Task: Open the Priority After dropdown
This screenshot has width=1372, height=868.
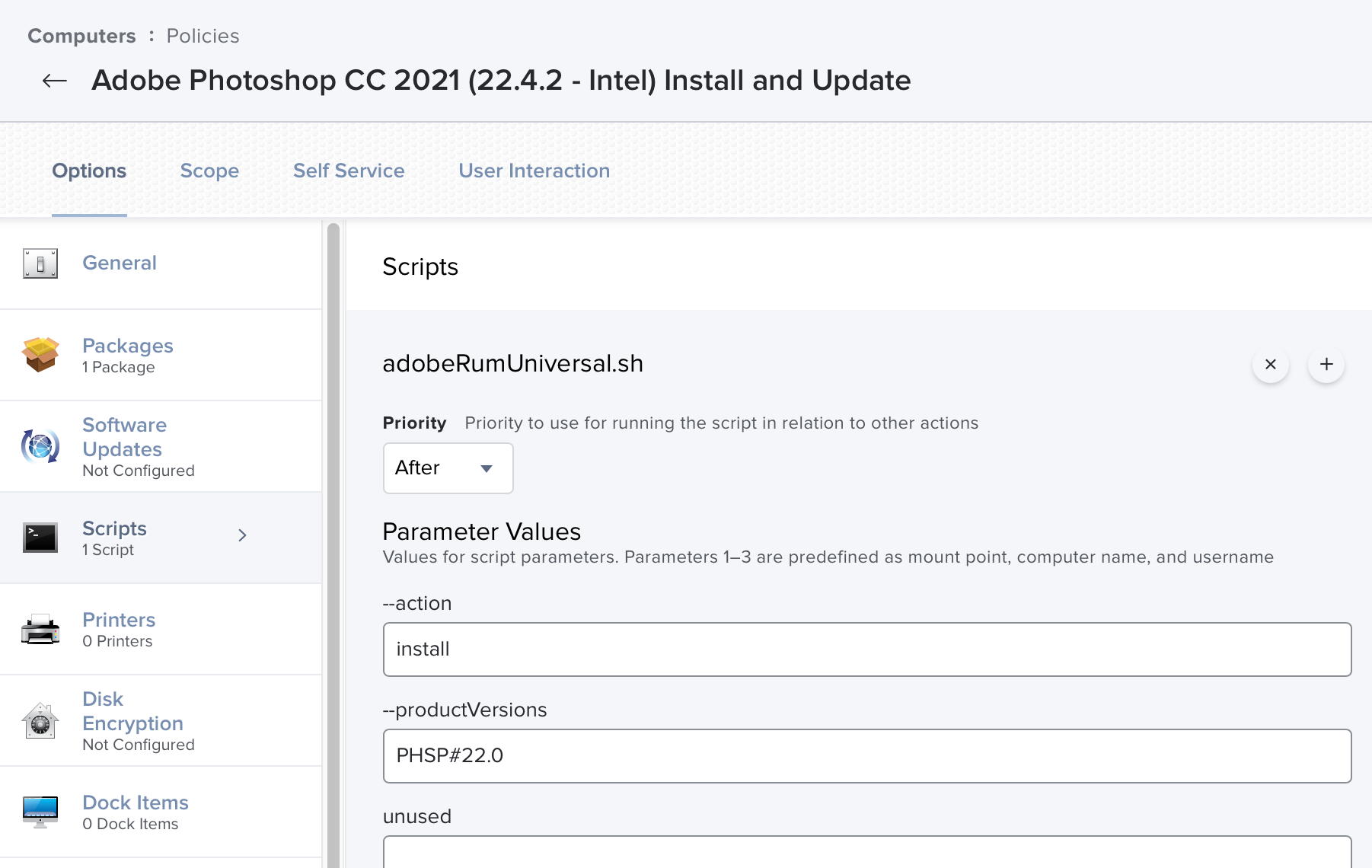Action: [448, 468]
